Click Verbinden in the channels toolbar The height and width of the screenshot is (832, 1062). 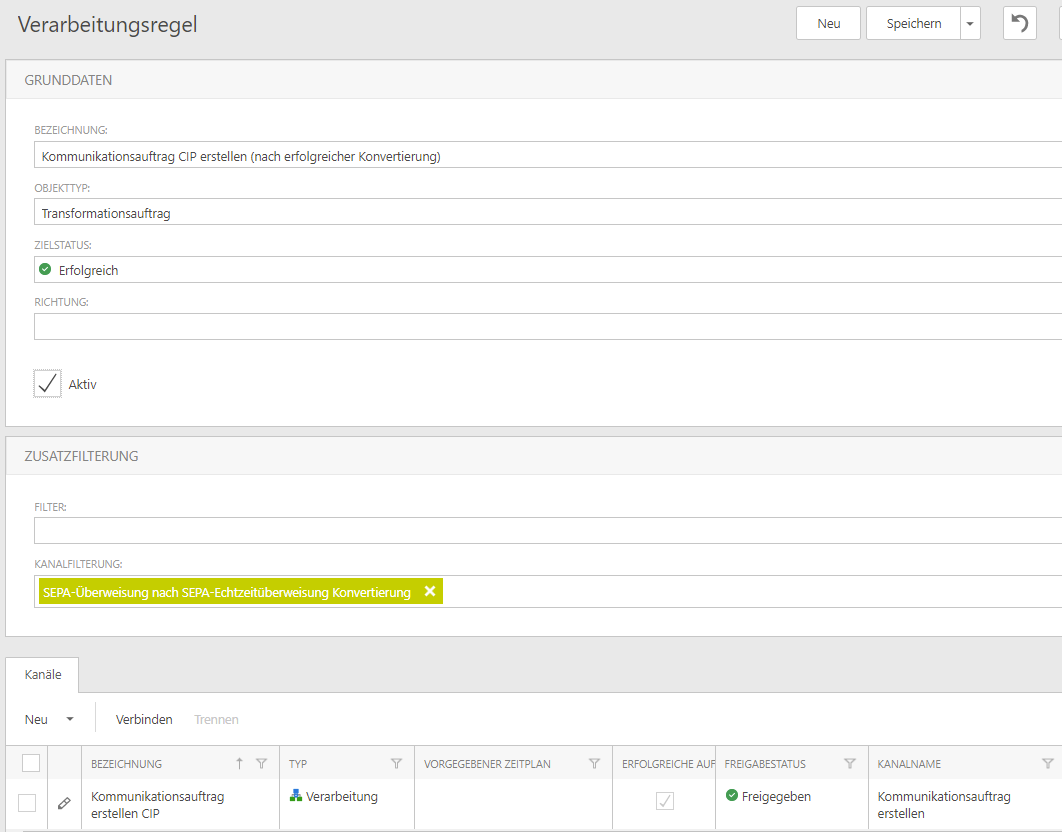144,719
